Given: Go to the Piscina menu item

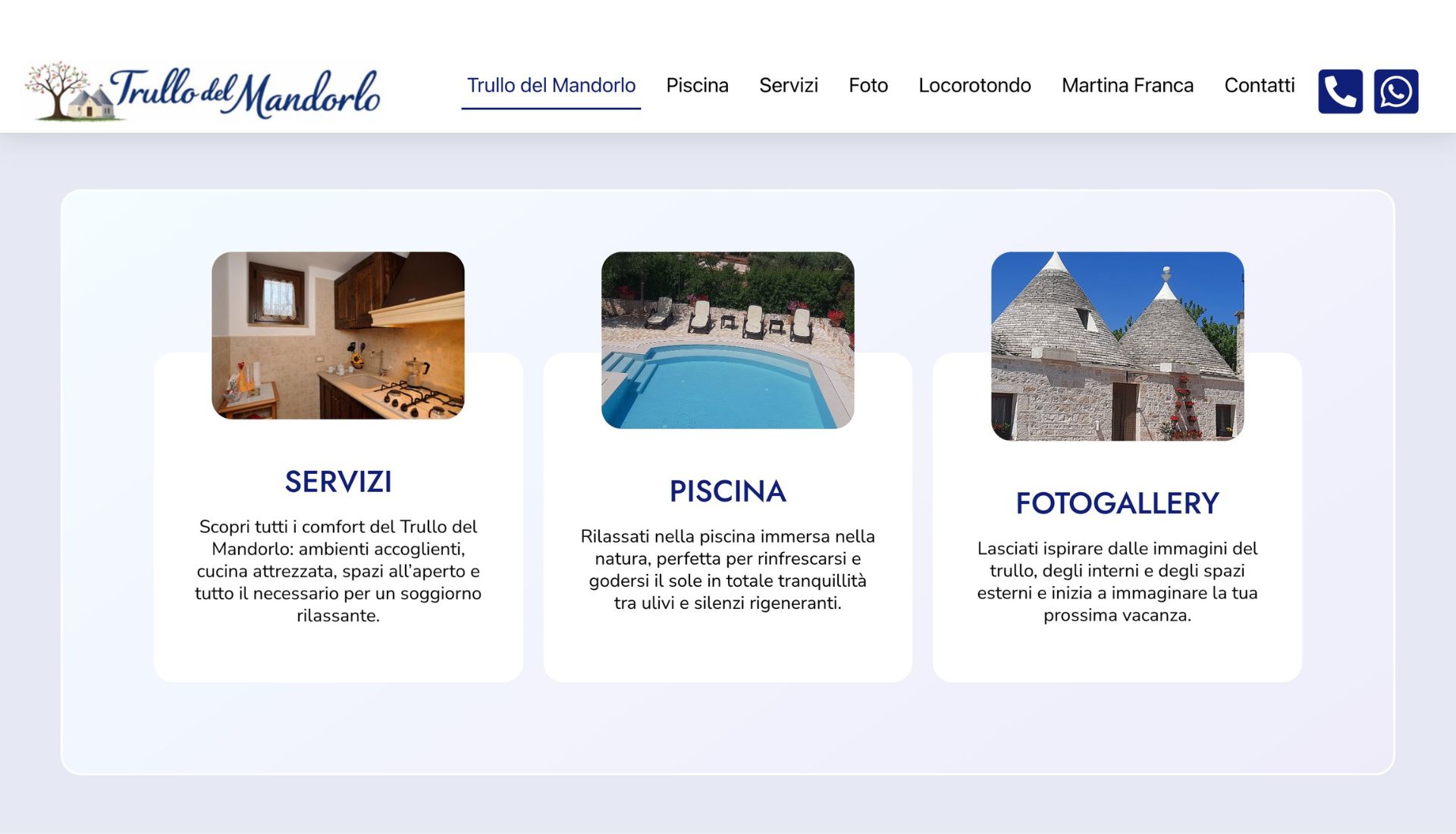Looking at the screenshot, I should (697, 86).
